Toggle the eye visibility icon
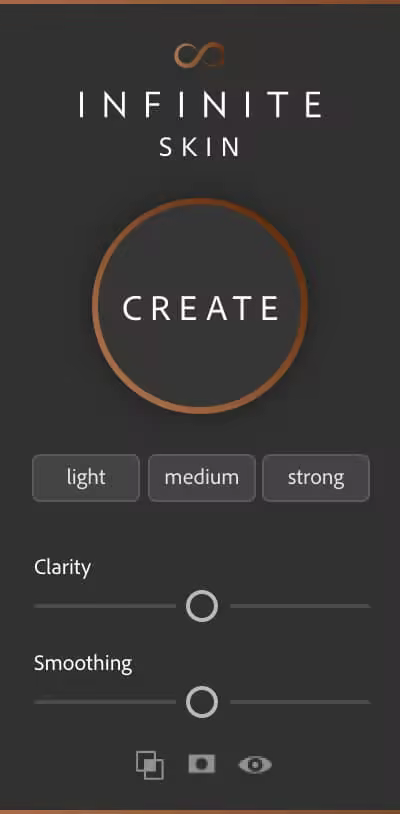The image size is (400, 814). (255, 765)
